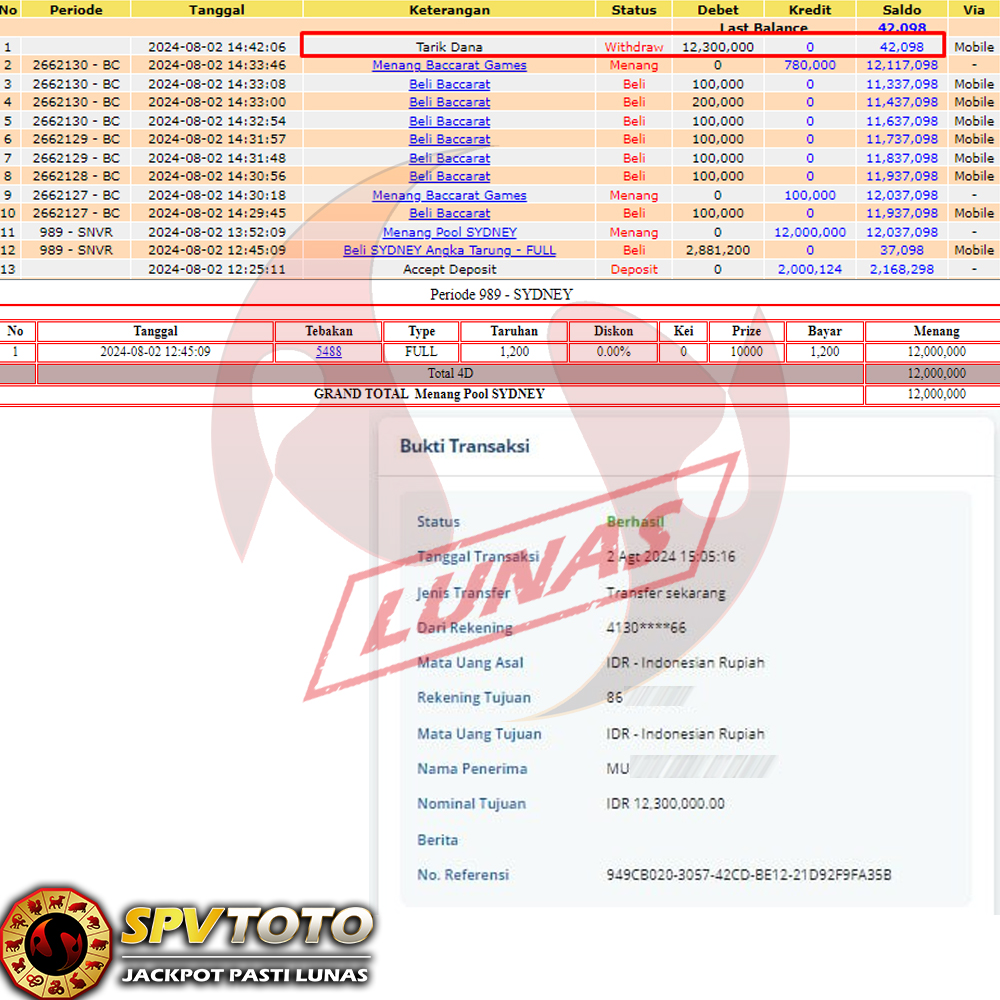The image size is (1000, 1000).
Task: Click the Bukti Transaksi heading
Action: coord(465,446)
